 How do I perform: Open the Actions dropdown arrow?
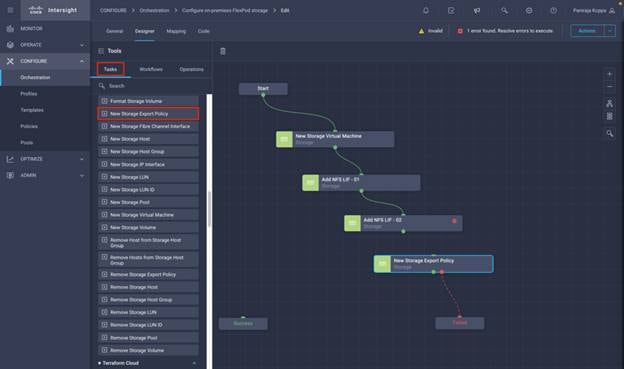click(610, 31)
